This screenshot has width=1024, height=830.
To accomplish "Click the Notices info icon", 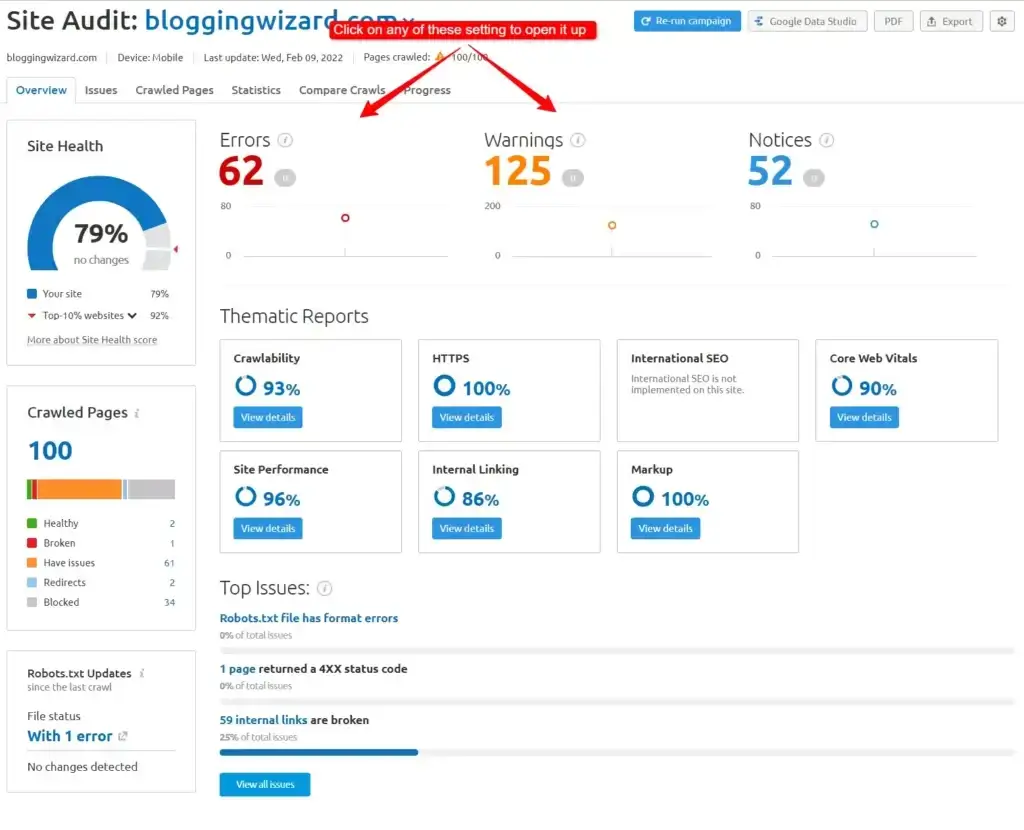I will (824, 140).
